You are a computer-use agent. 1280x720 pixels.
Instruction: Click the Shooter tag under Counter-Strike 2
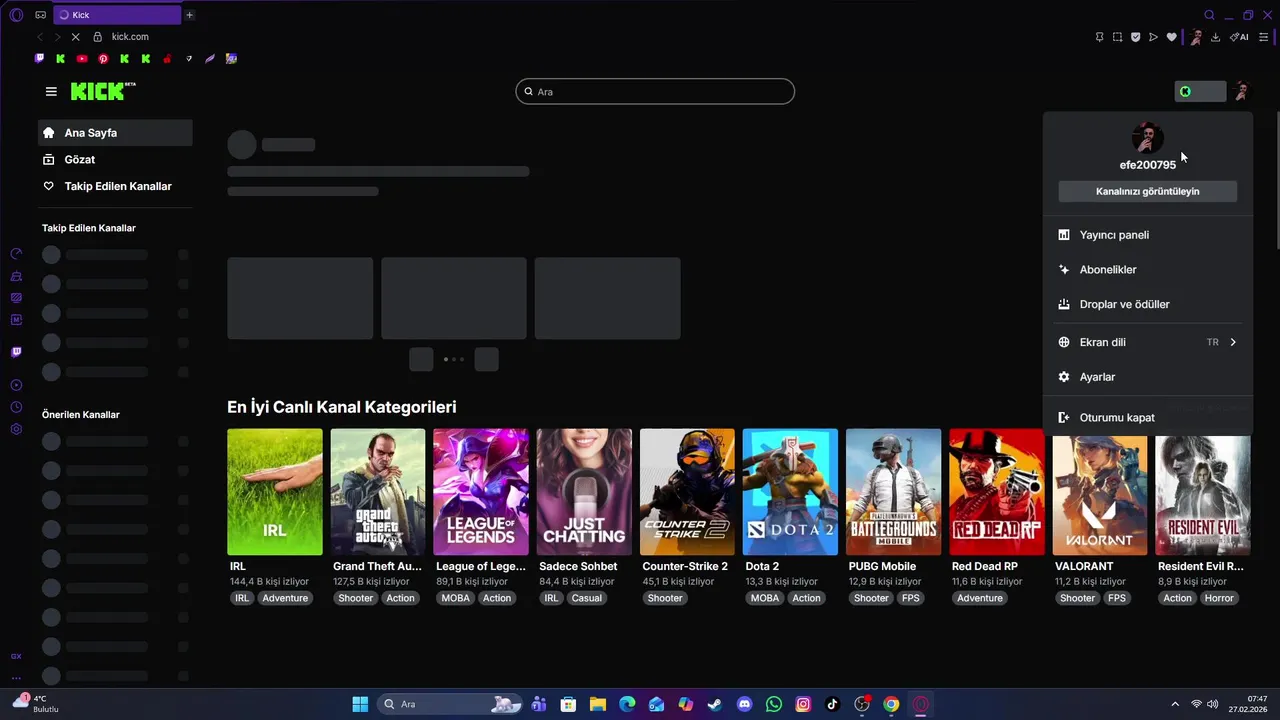(665, 598)
